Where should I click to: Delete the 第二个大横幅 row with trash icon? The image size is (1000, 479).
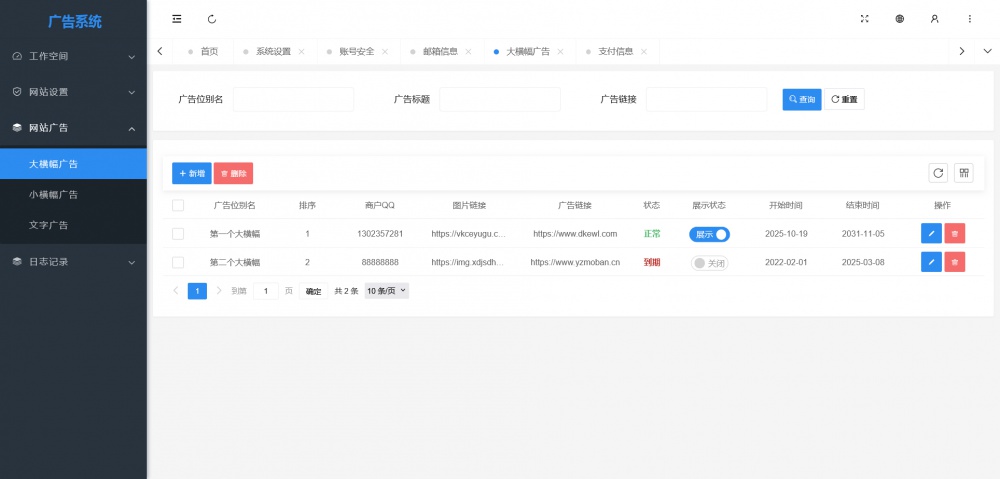(x=955, y=262)
